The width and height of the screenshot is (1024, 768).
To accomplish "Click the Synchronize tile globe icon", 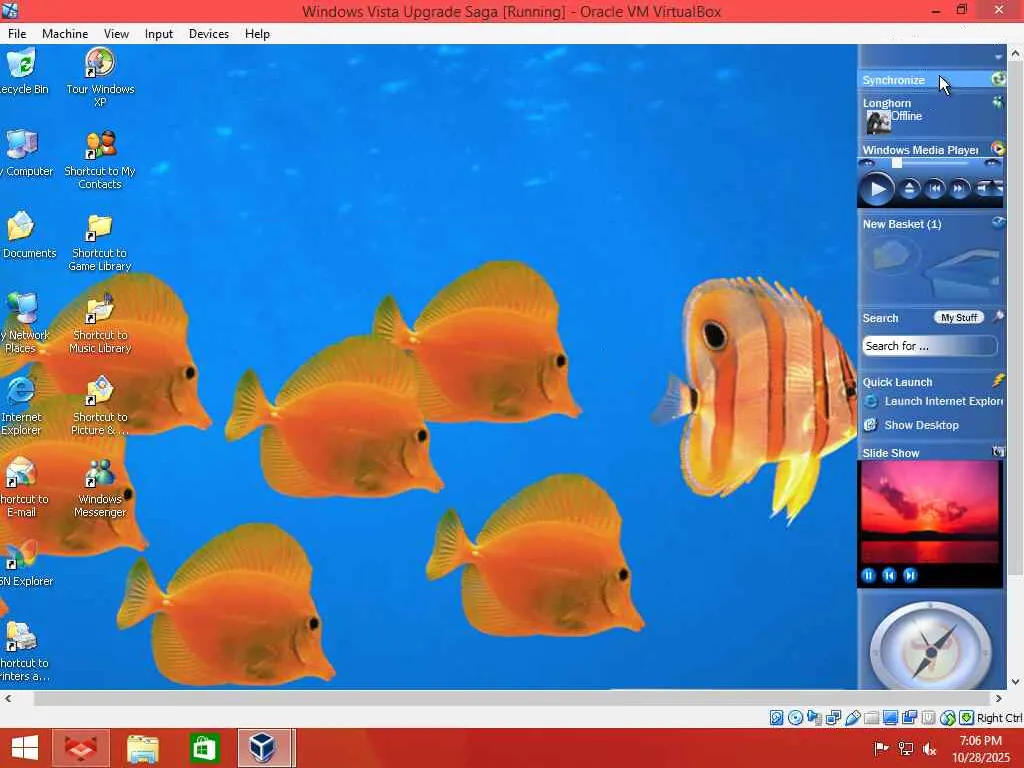I will 998,80.
